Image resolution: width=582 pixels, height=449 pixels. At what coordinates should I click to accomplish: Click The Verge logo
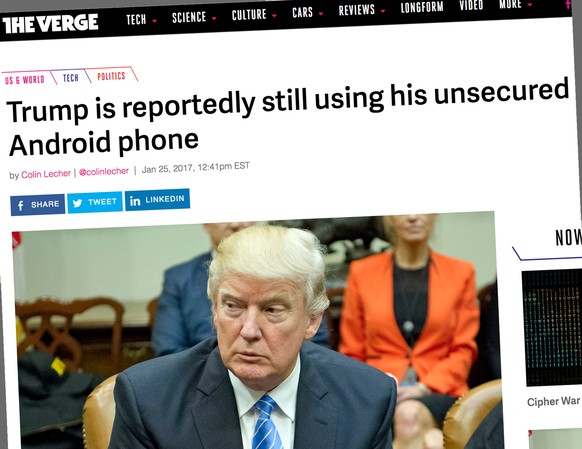tap(50, 24)
